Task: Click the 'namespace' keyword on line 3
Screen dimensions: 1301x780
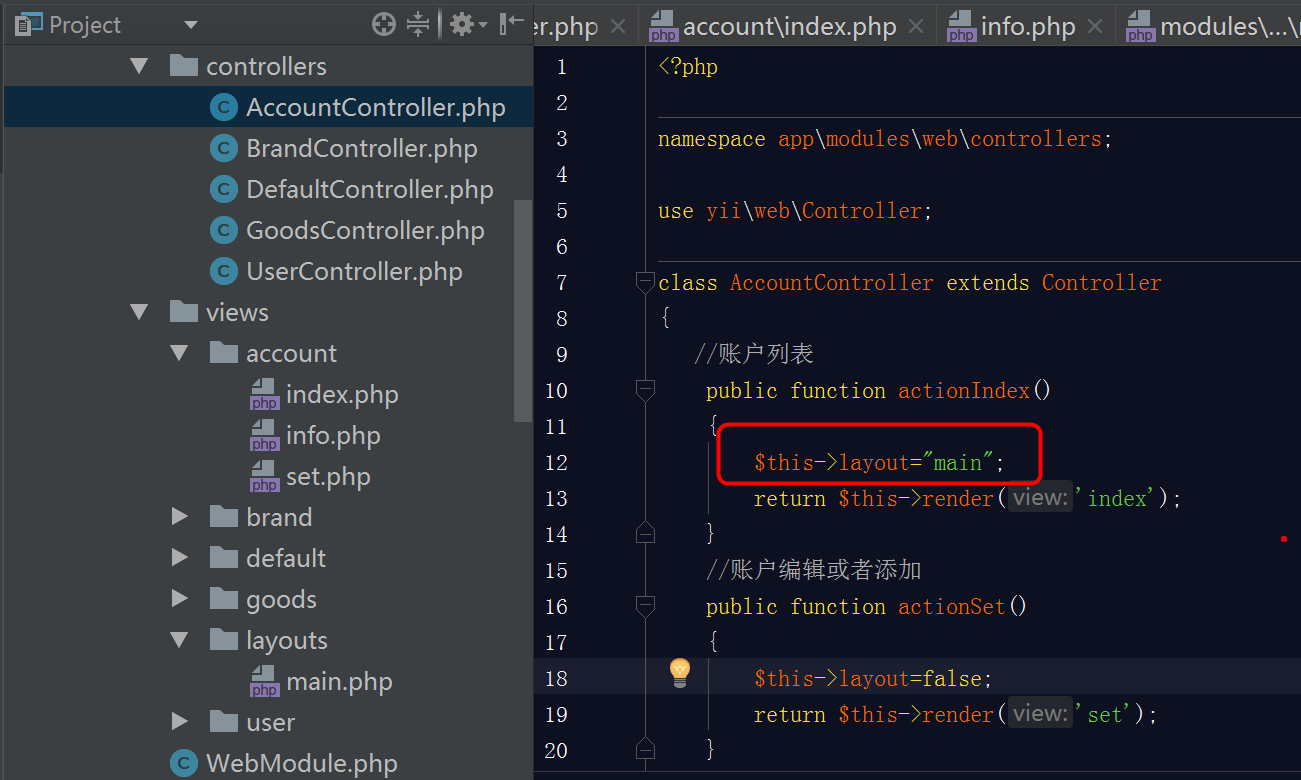Action: pos(711,139)
